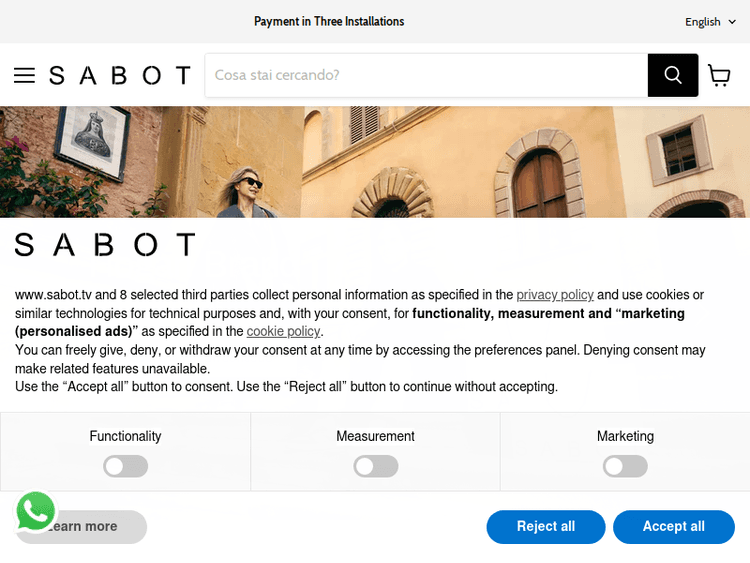Click the Marketing category label
The width and height of the screenshot is (750, 563).
[625, 436]
